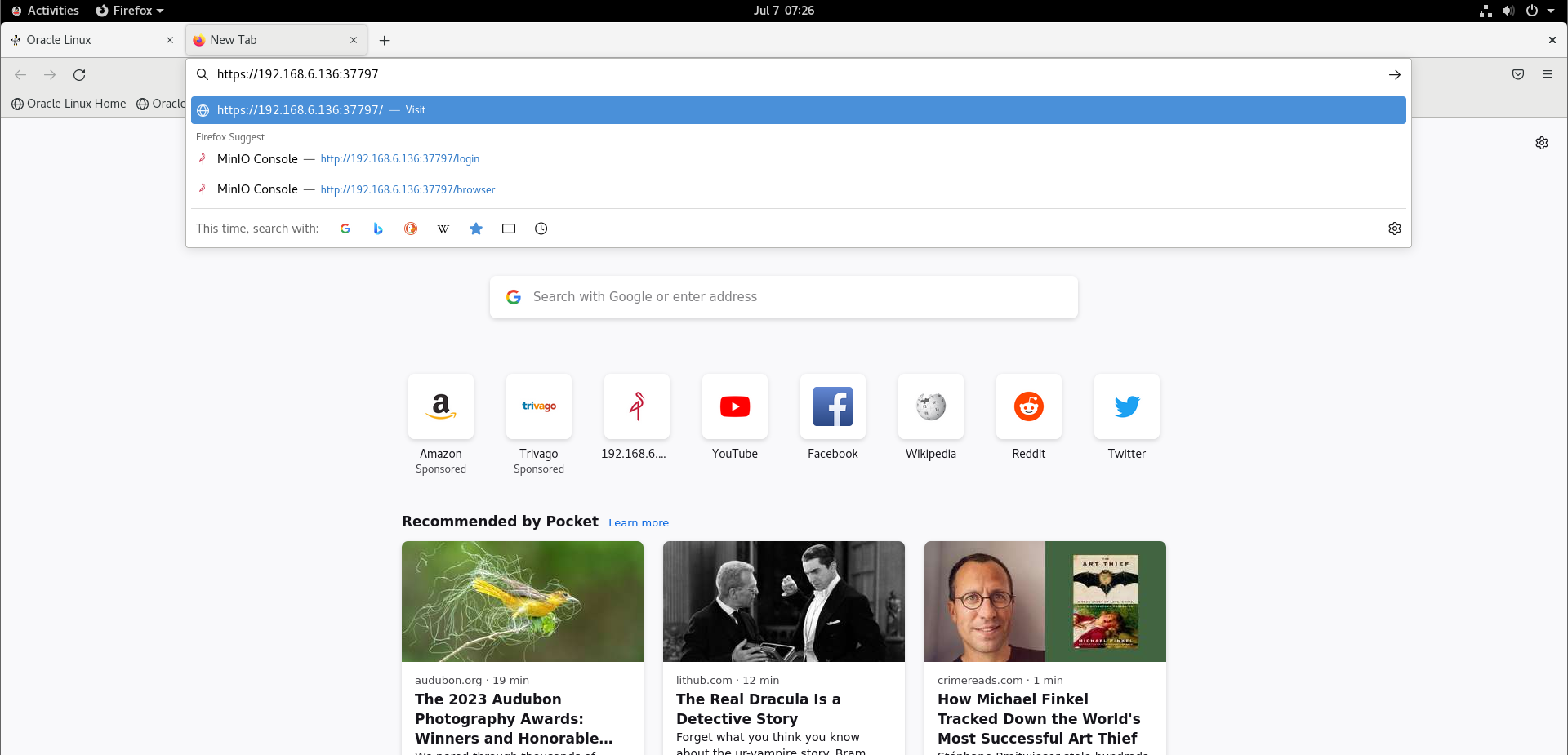Click the go arrow in address bar
The width and height of the screenshot is (1568, 755).
coord(1394,74)
